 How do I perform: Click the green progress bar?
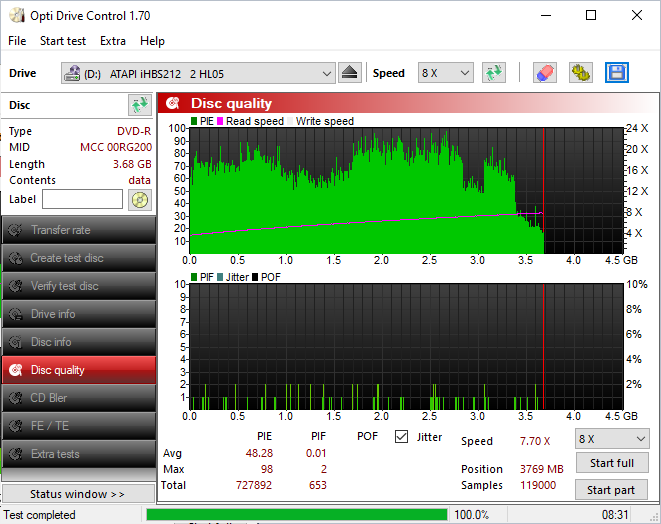(296, 515)
